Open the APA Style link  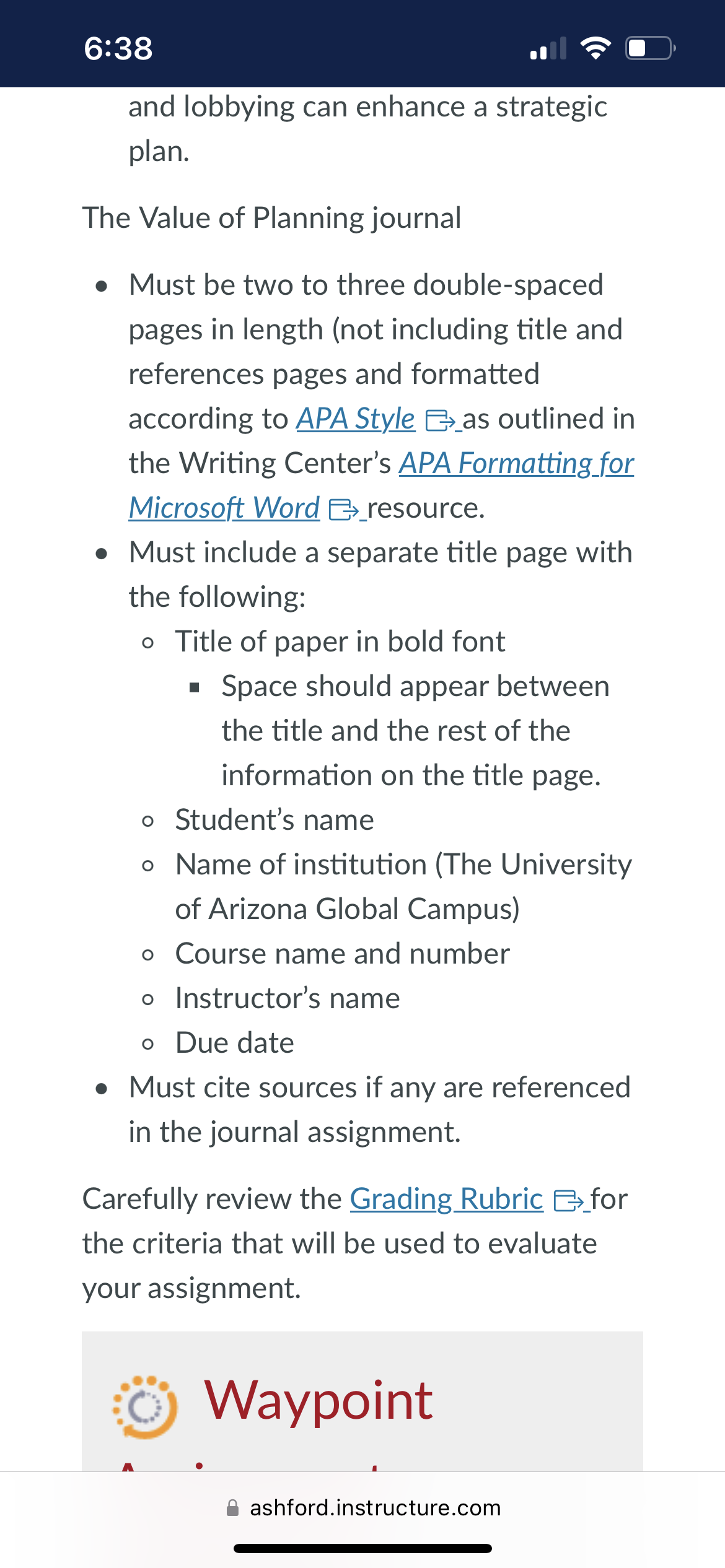tap(355, 419)
